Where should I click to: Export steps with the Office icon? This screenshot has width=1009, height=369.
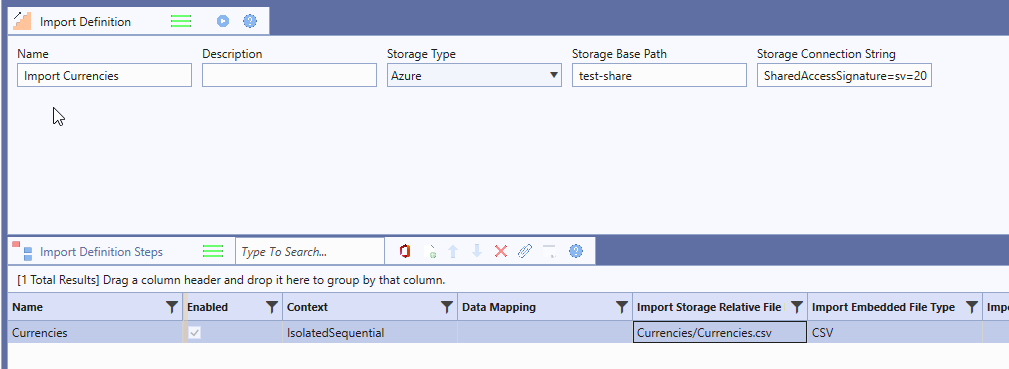coord(405,251)
